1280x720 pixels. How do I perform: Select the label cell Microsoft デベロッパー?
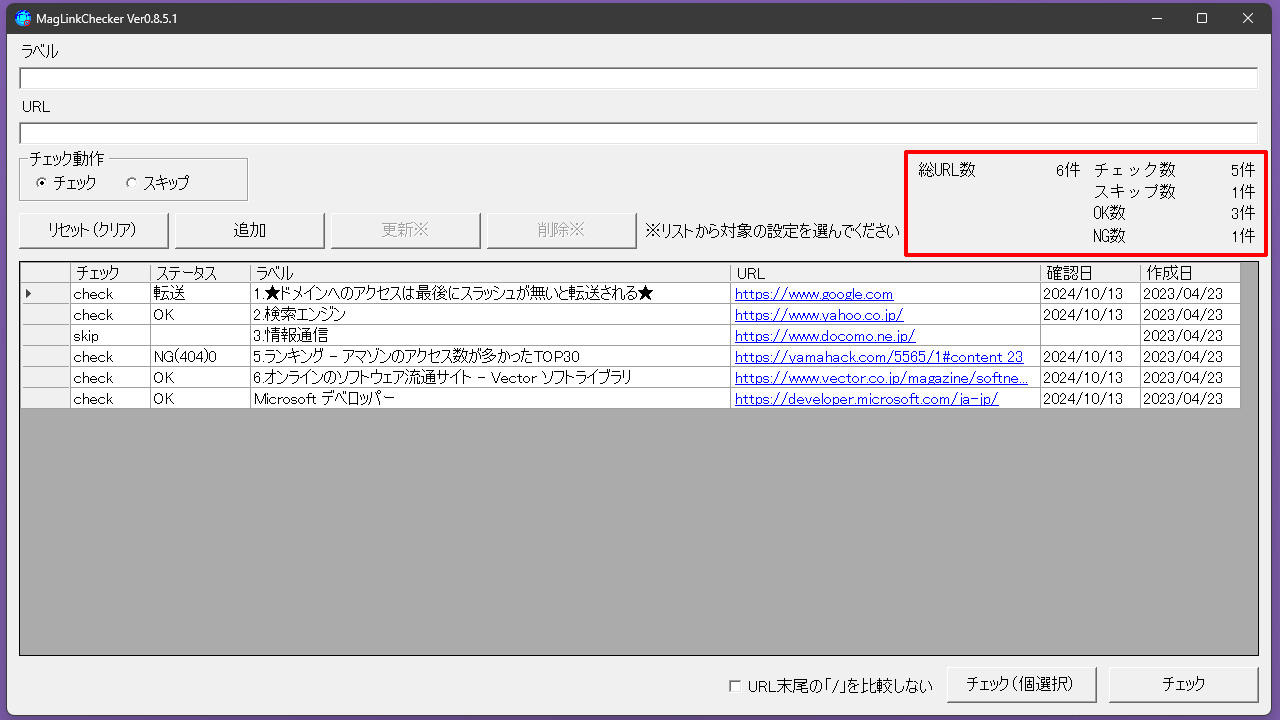click(490, 399)
